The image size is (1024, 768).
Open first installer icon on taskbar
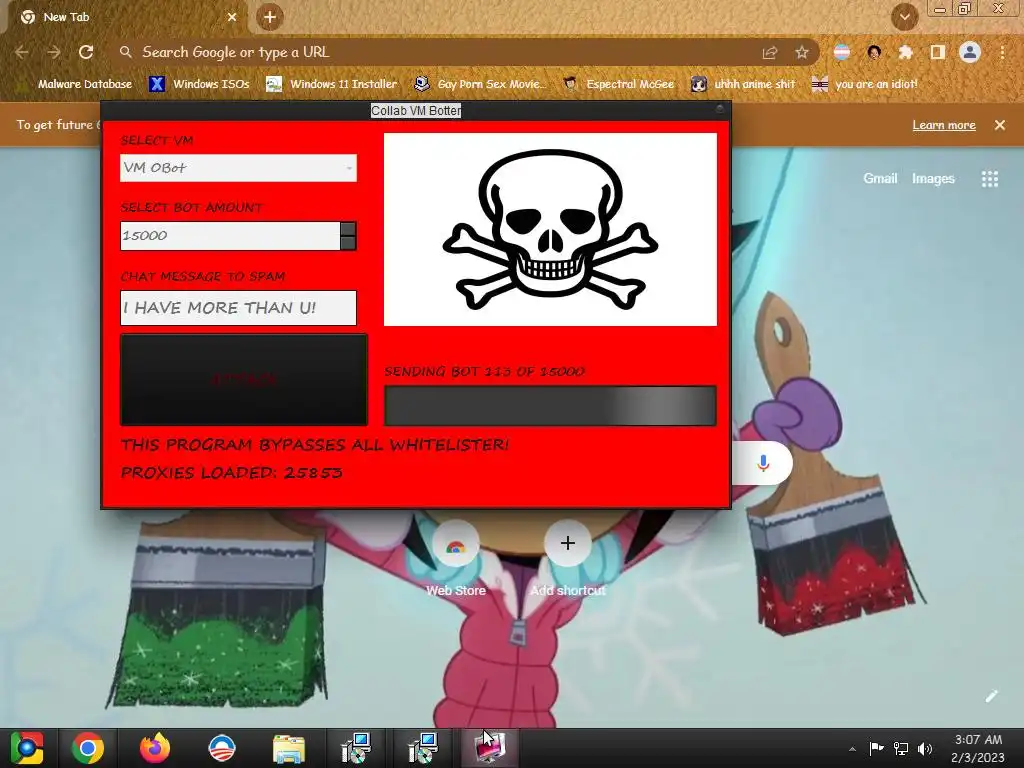coord(356,748)
